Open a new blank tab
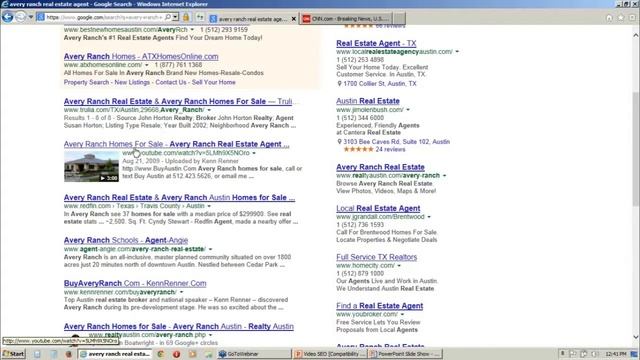Viewport: 640px width, 360px height. 400,18
